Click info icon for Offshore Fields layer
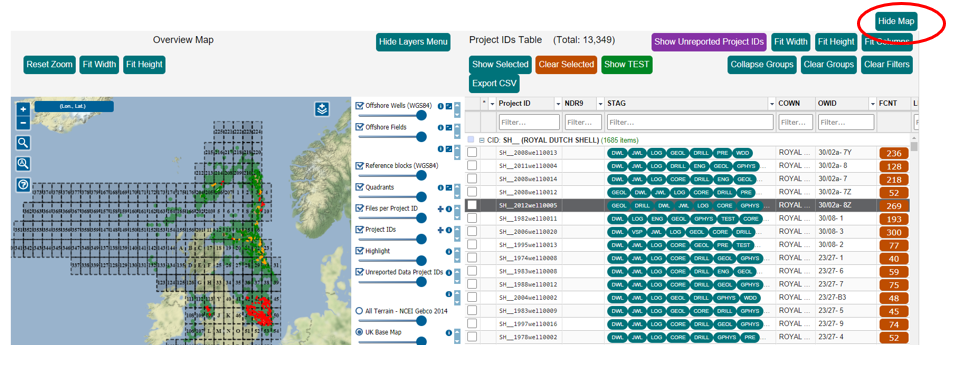 (x=440, y=127)
